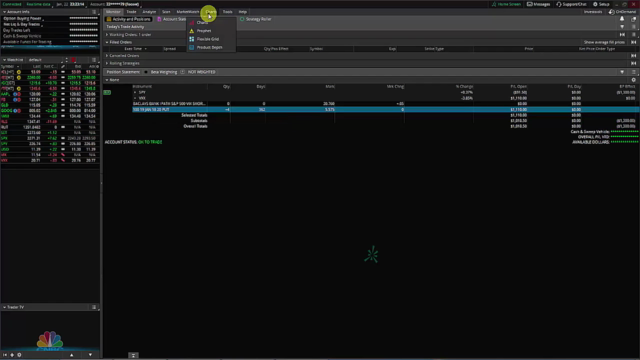Image resolution: width=640 pixels, height=360 pixels.
Task: Collapse the Account Info gadget
Action: click(x=4, y=12)
